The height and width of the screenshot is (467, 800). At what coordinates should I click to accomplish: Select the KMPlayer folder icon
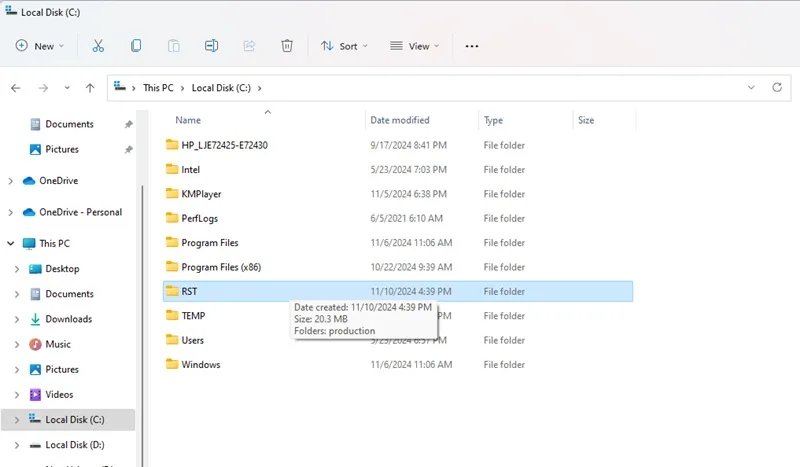coord(172,193)
